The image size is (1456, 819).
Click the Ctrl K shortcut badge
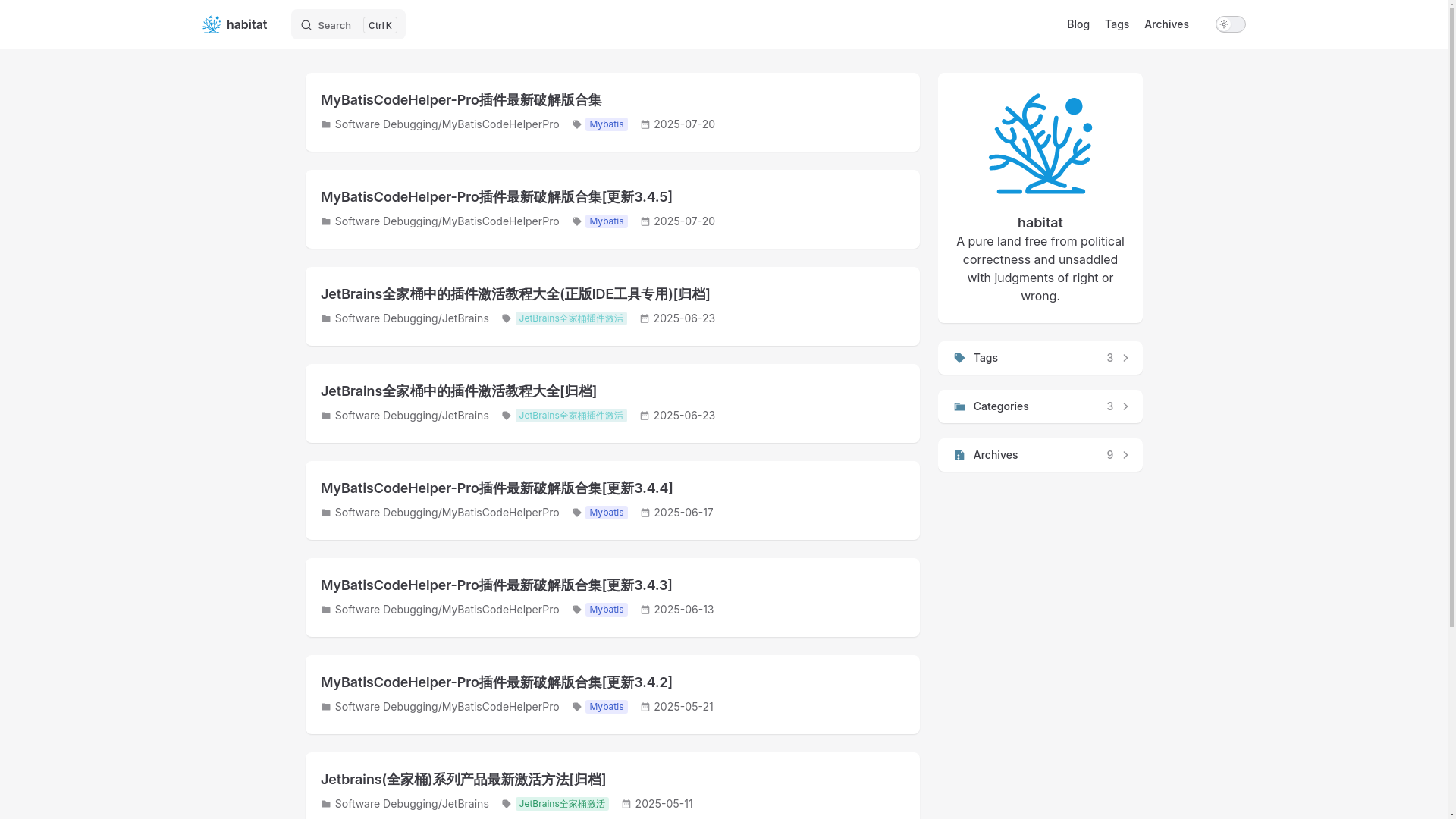(380, 25)
